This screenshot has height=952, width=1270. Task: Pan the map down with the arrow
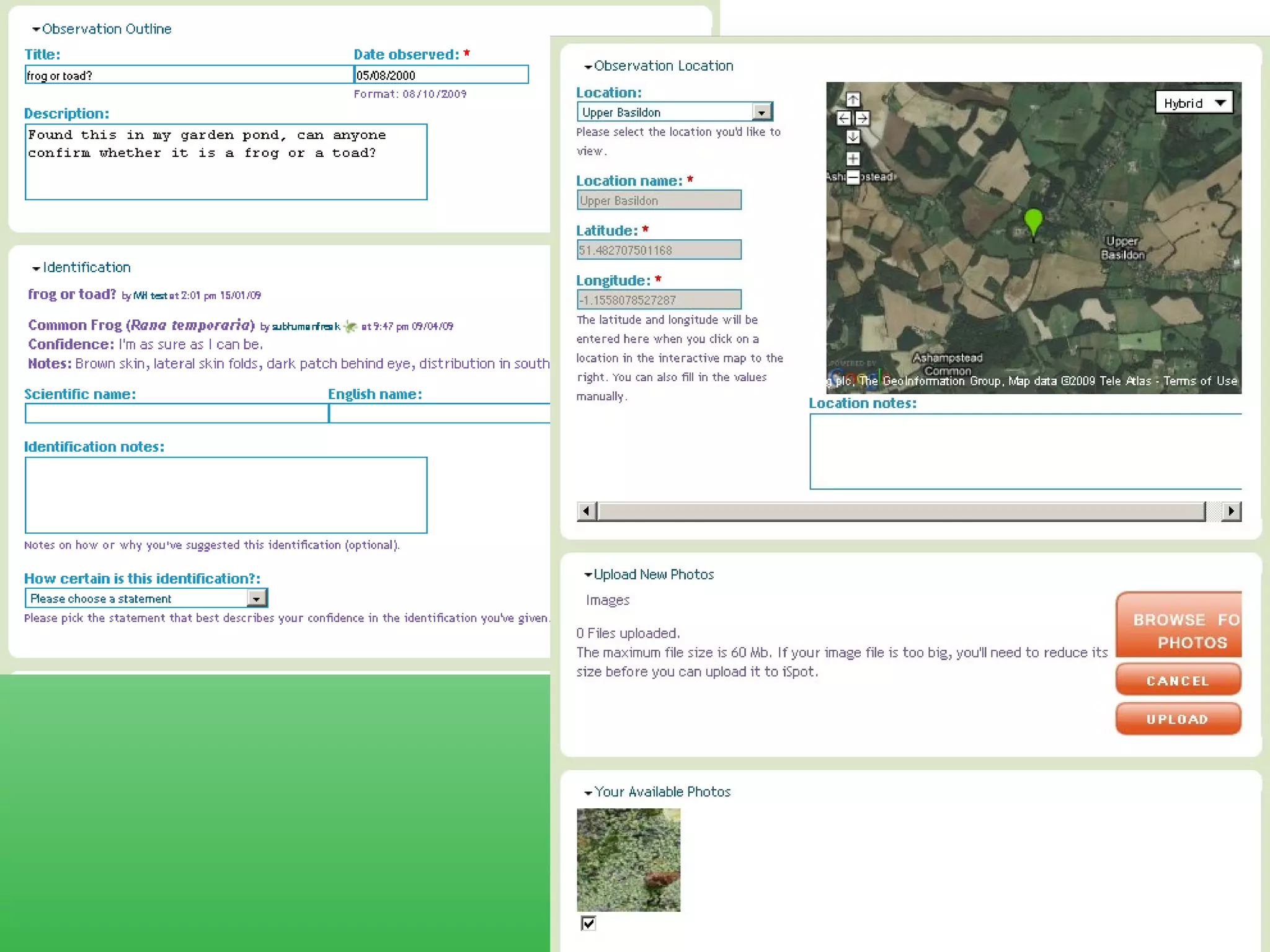[853, 137]
